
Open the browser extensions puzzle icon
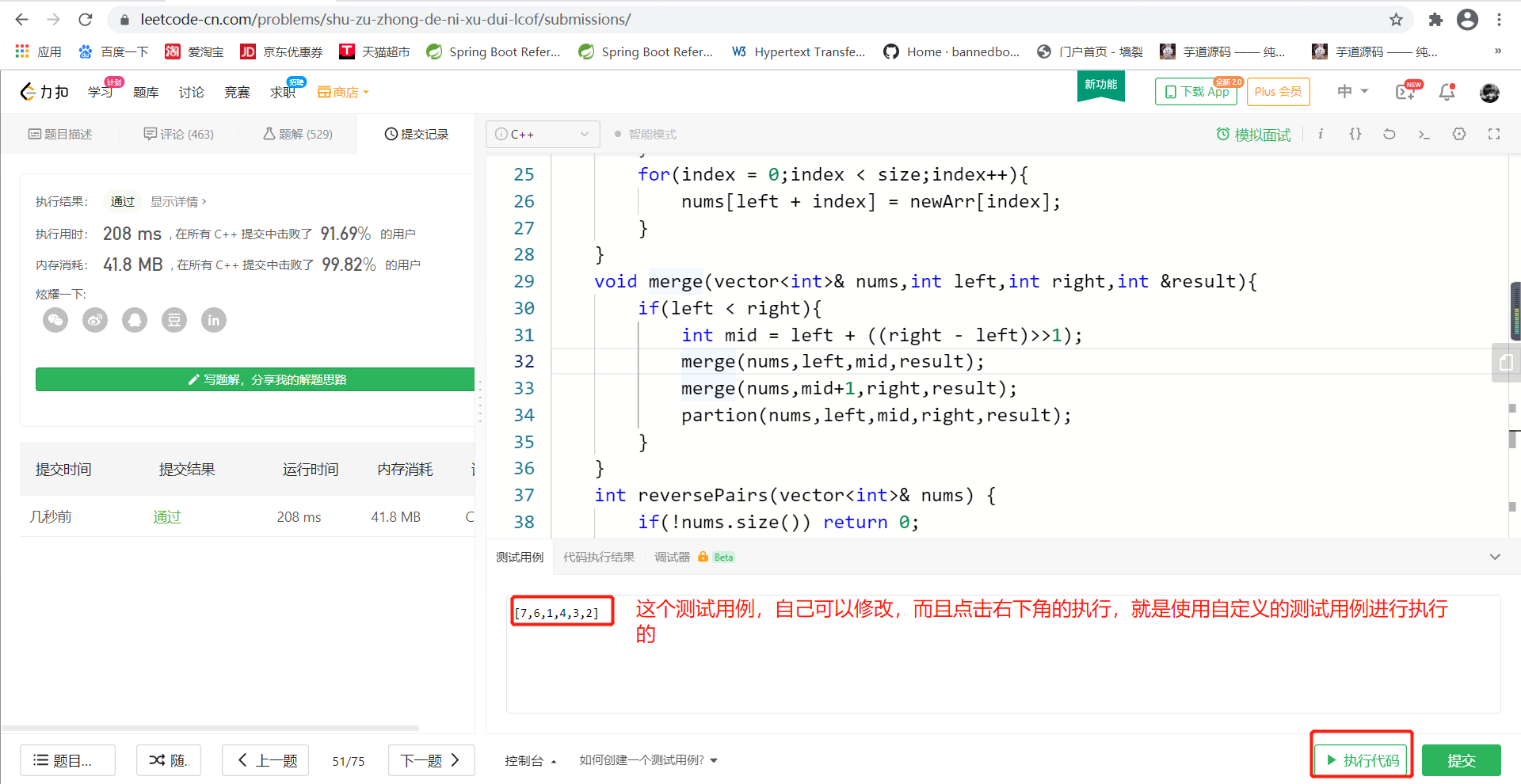tap(1435, 19)
